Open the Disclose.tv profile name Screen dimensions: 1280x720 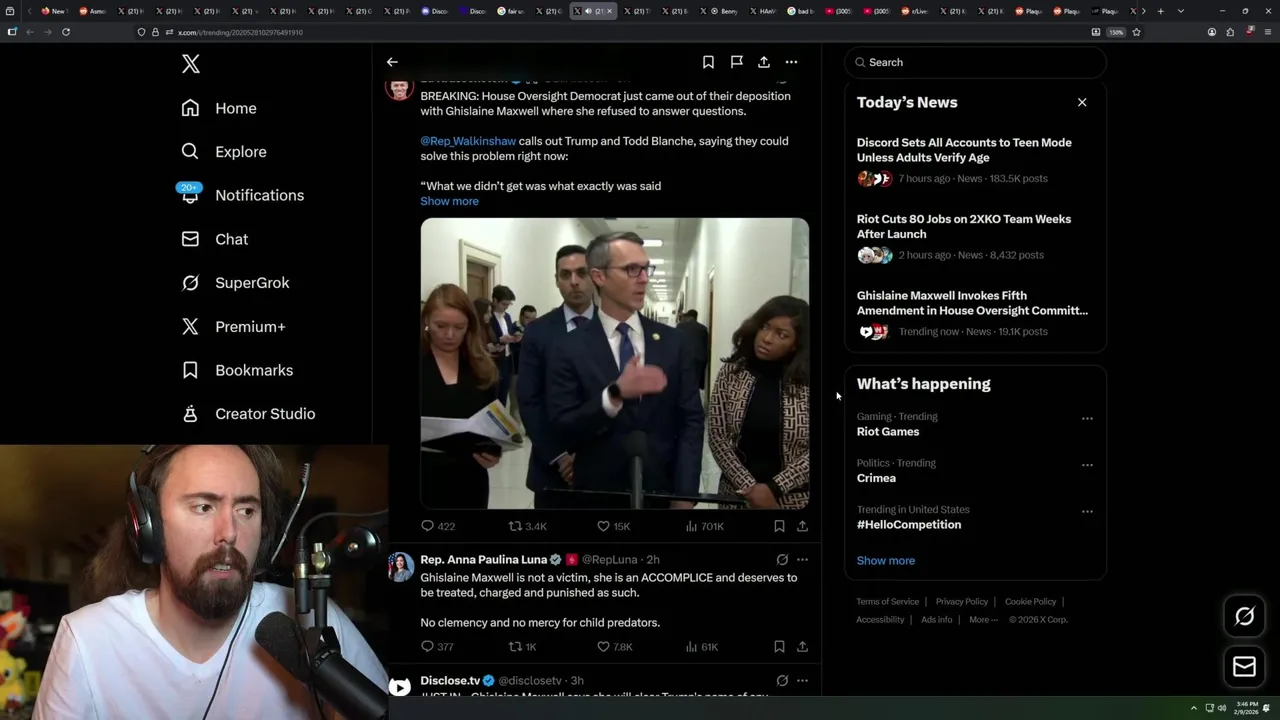coord(450,681)
